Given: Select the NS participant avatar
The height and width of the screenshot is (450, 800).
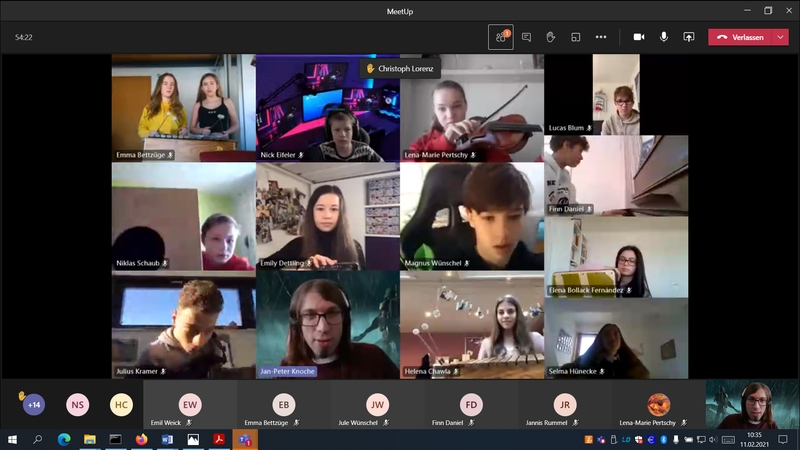Looking at the screenshot, I should click(77, 405).
